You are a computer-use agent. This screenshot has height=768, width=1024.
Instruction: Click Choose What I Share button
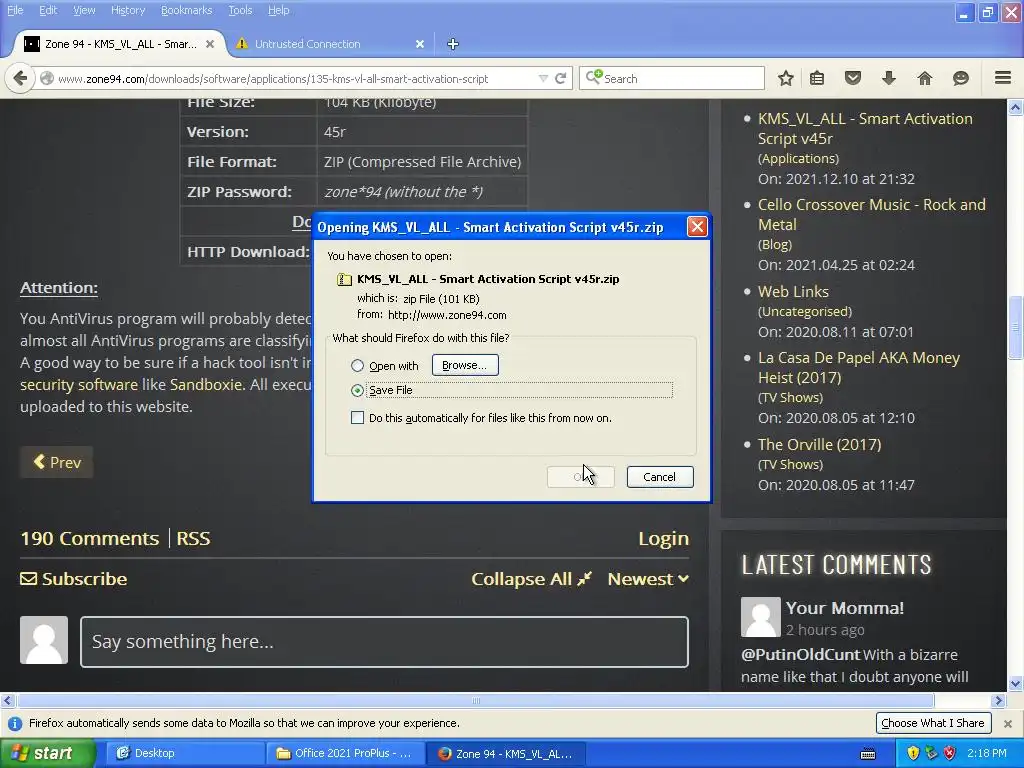pyautogui.click(x=933, y=723)
